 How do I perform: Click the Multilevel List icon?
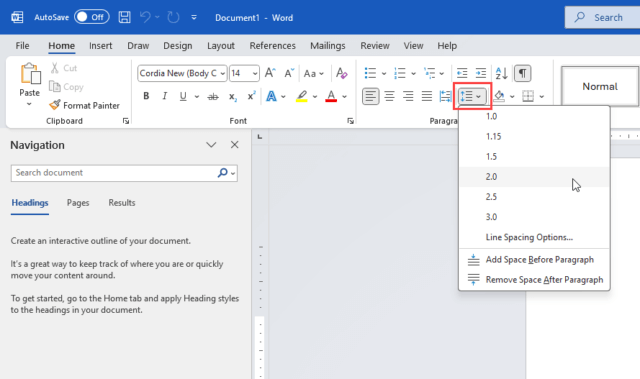click(430, 73)
